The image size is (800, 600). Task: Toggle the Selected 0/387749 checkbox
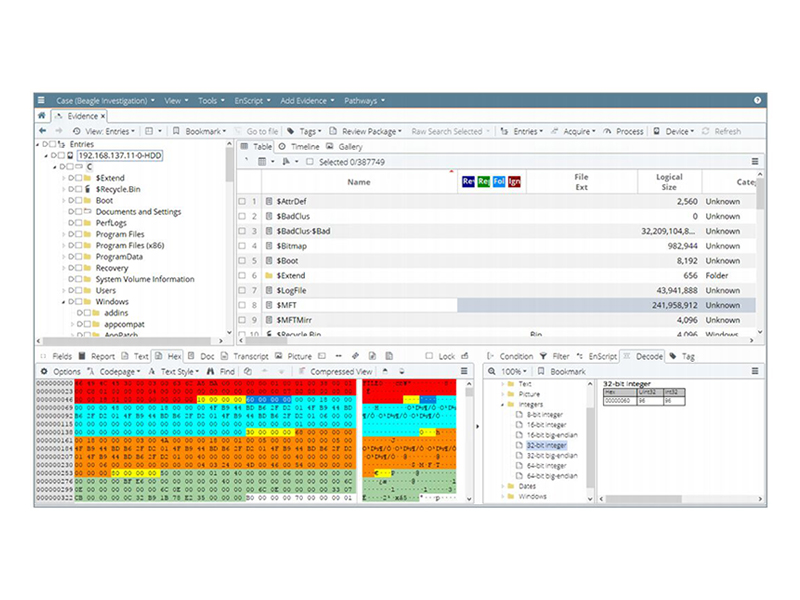pyautogui.click(x=310, y=162)
